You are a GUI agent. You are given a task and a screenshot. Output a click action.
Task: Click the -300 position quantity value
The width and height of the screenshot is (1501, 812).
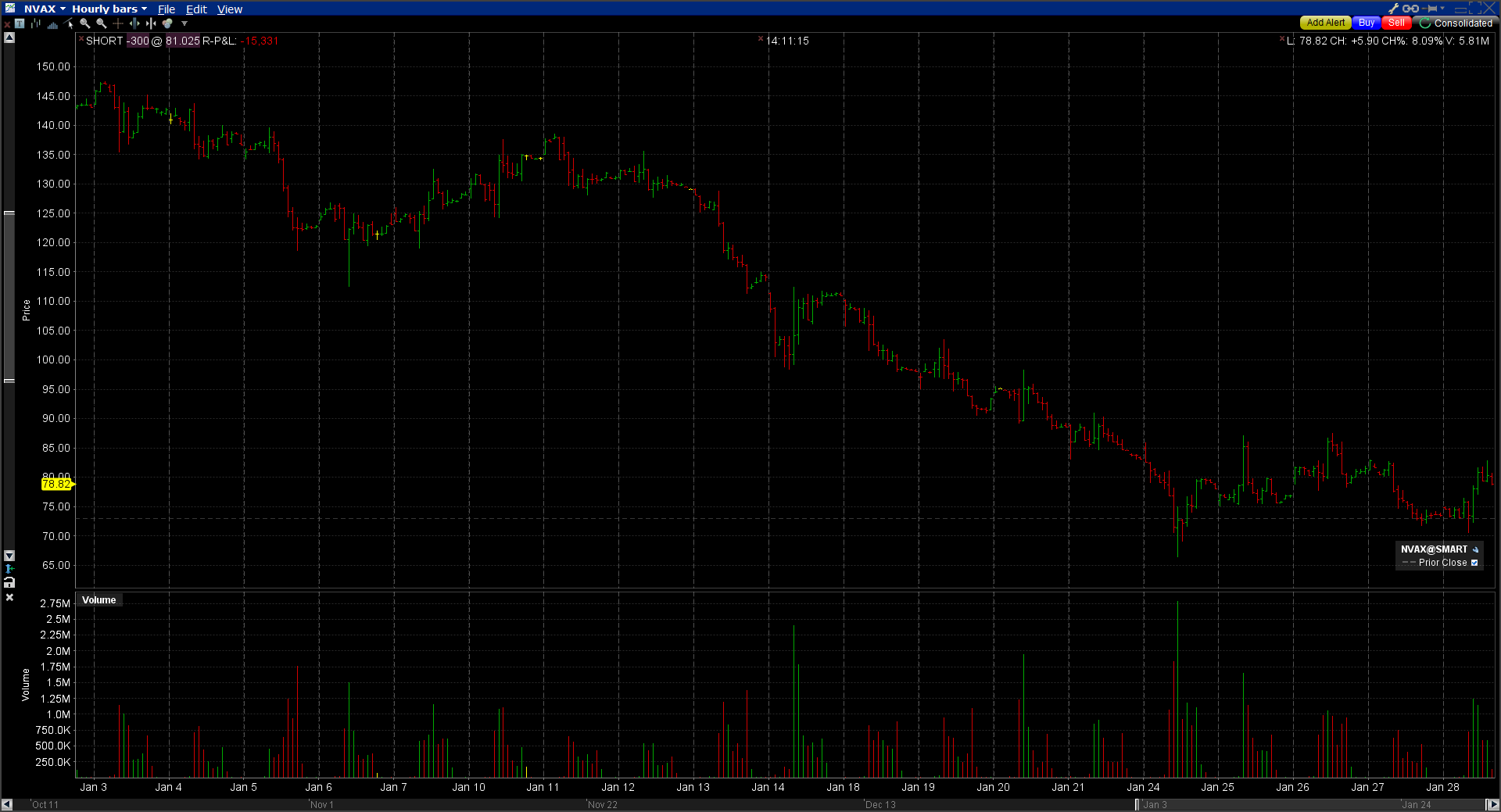point(138,41)
